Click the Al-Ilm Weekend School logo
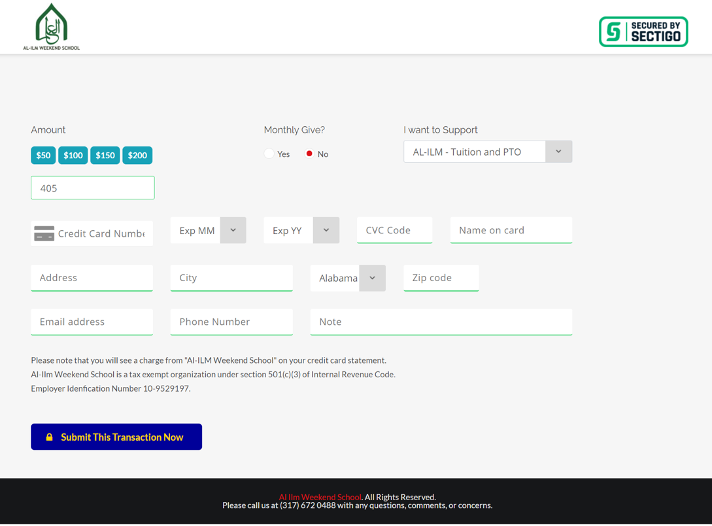 (x=51, y=27)
